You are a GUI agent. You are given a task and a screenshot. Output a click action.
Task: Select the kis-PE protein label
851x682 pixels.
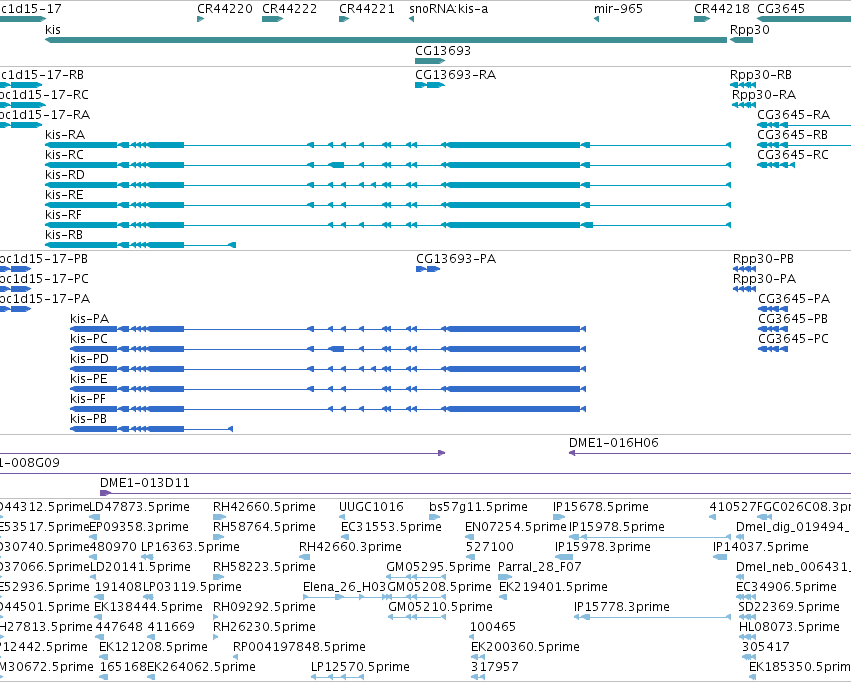click(89, 378)
